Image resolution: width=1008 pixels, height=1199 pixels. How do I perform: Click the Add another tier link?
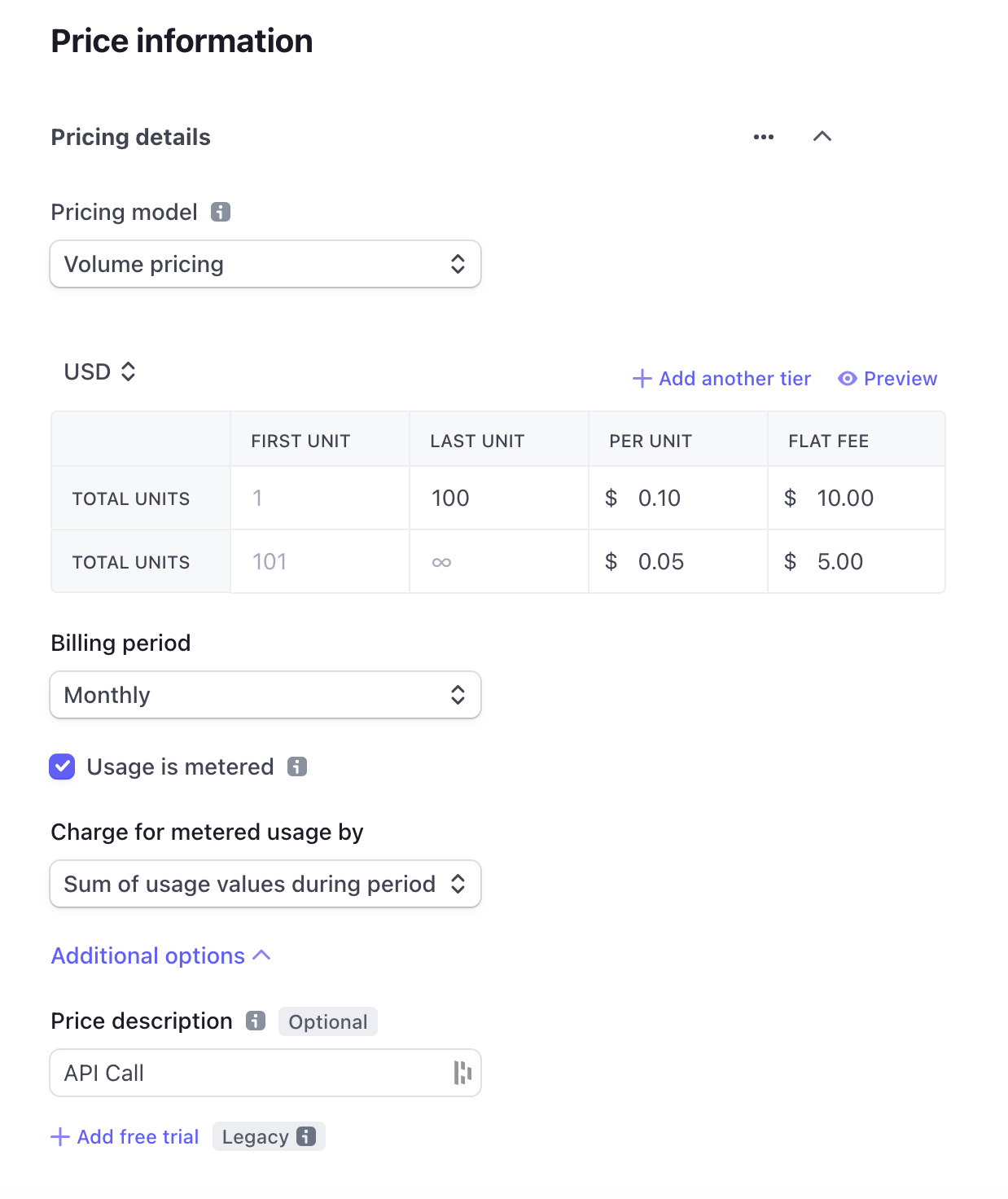734,378
